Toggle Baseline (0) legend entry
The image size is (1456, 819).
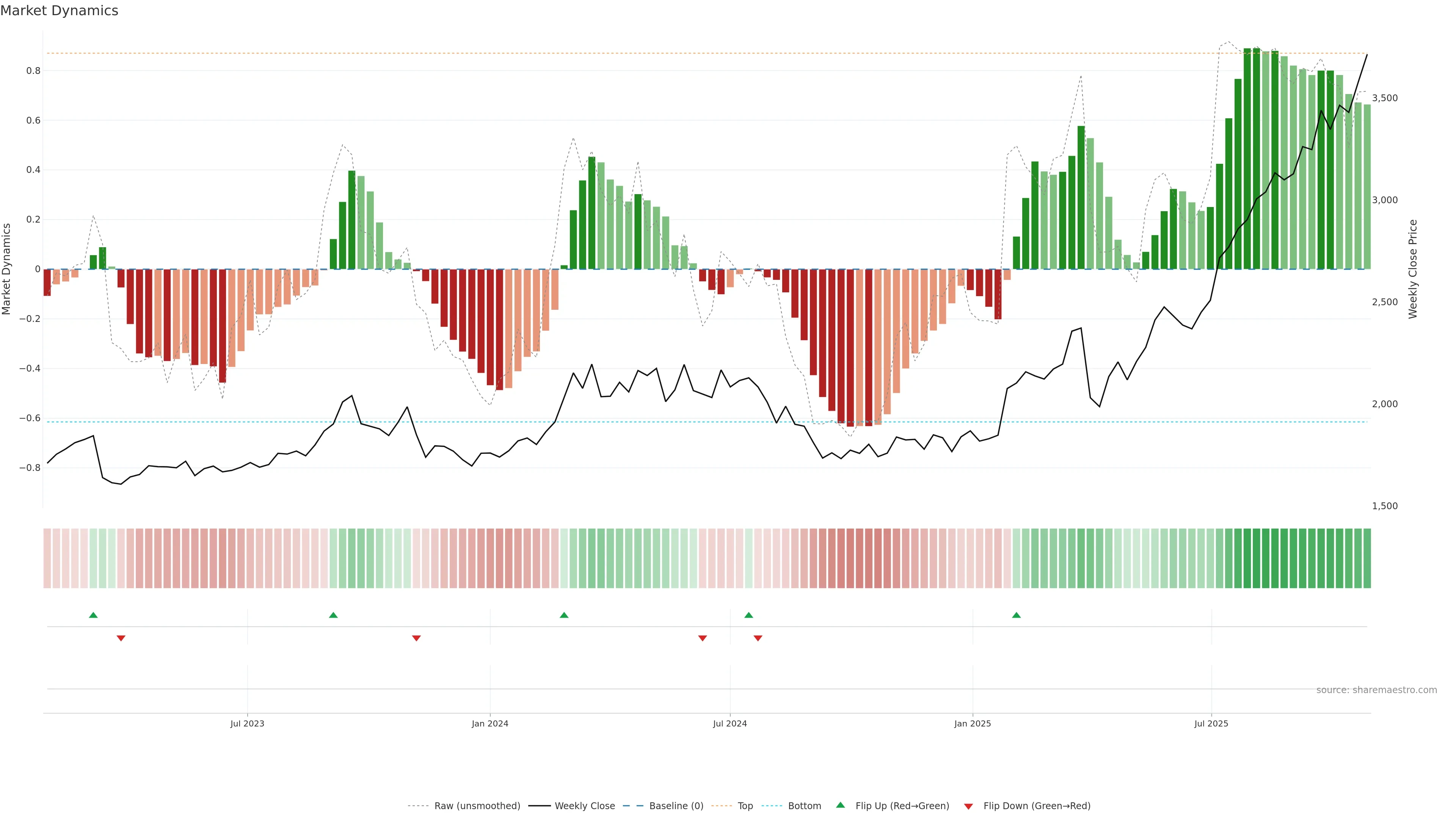coord(676,806)
